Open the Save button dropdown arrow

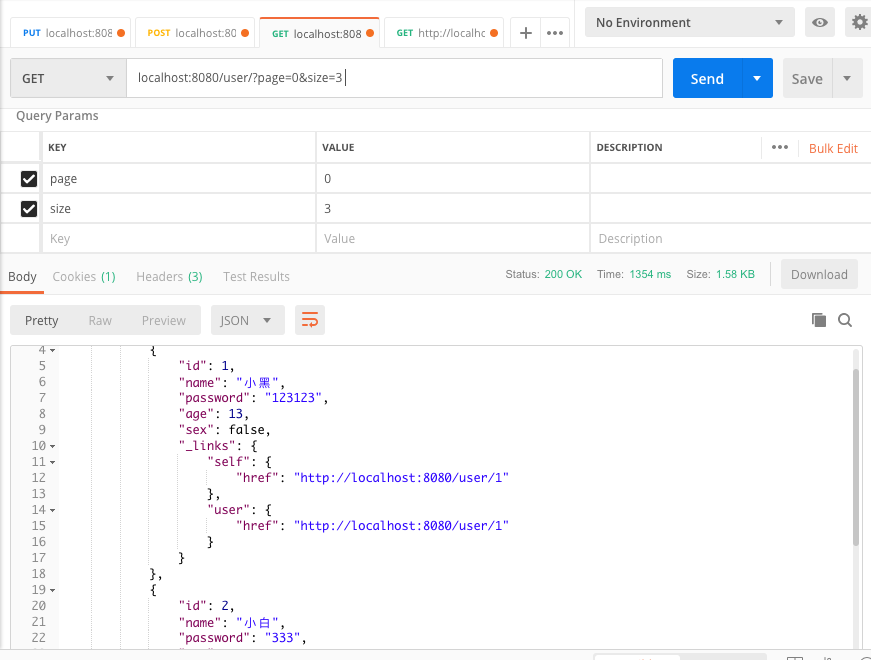(x=847, y=78)
